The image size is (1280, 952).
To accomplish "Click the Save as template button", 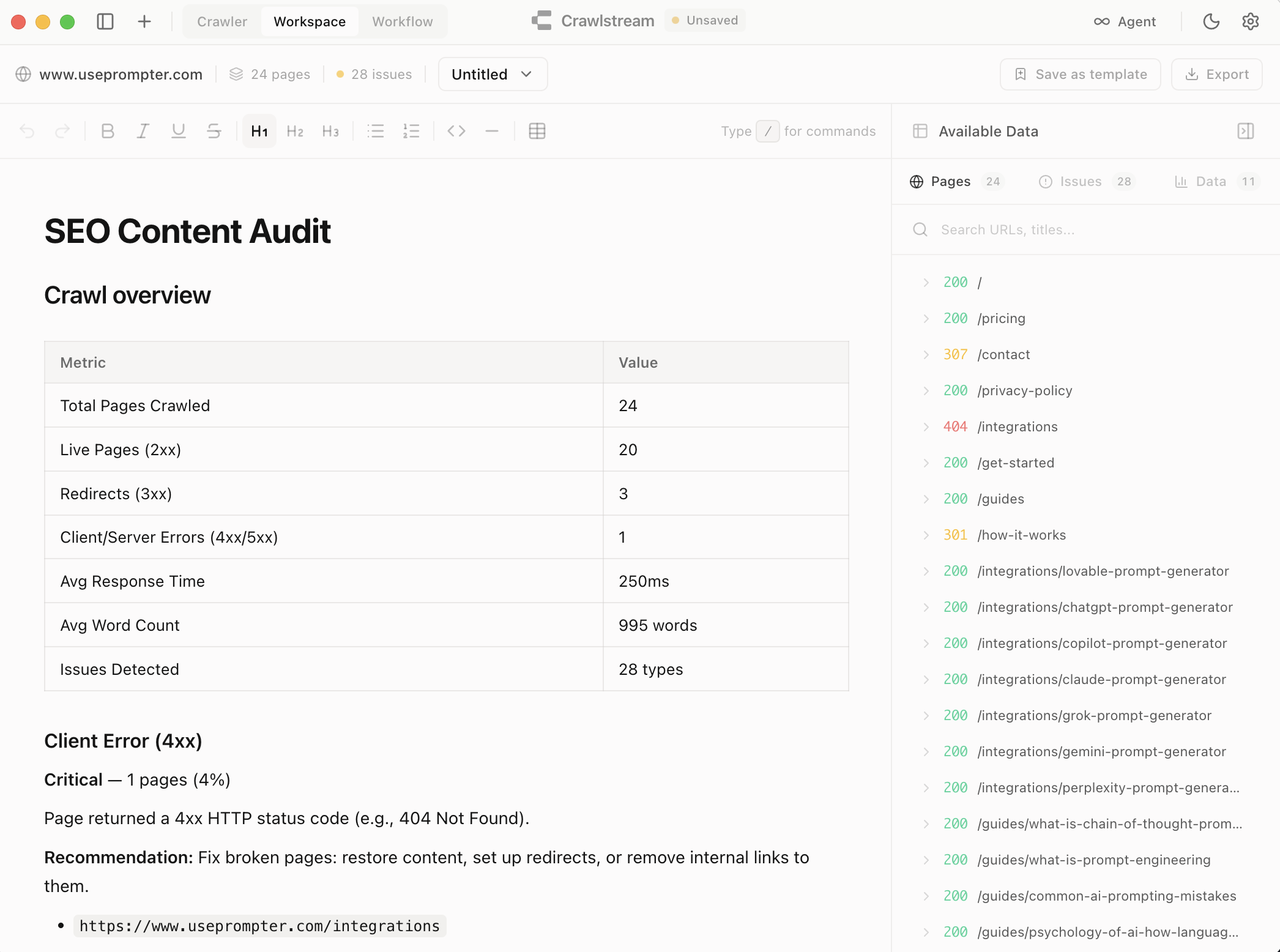I will pyautogui.click(x=1080, y=74).
